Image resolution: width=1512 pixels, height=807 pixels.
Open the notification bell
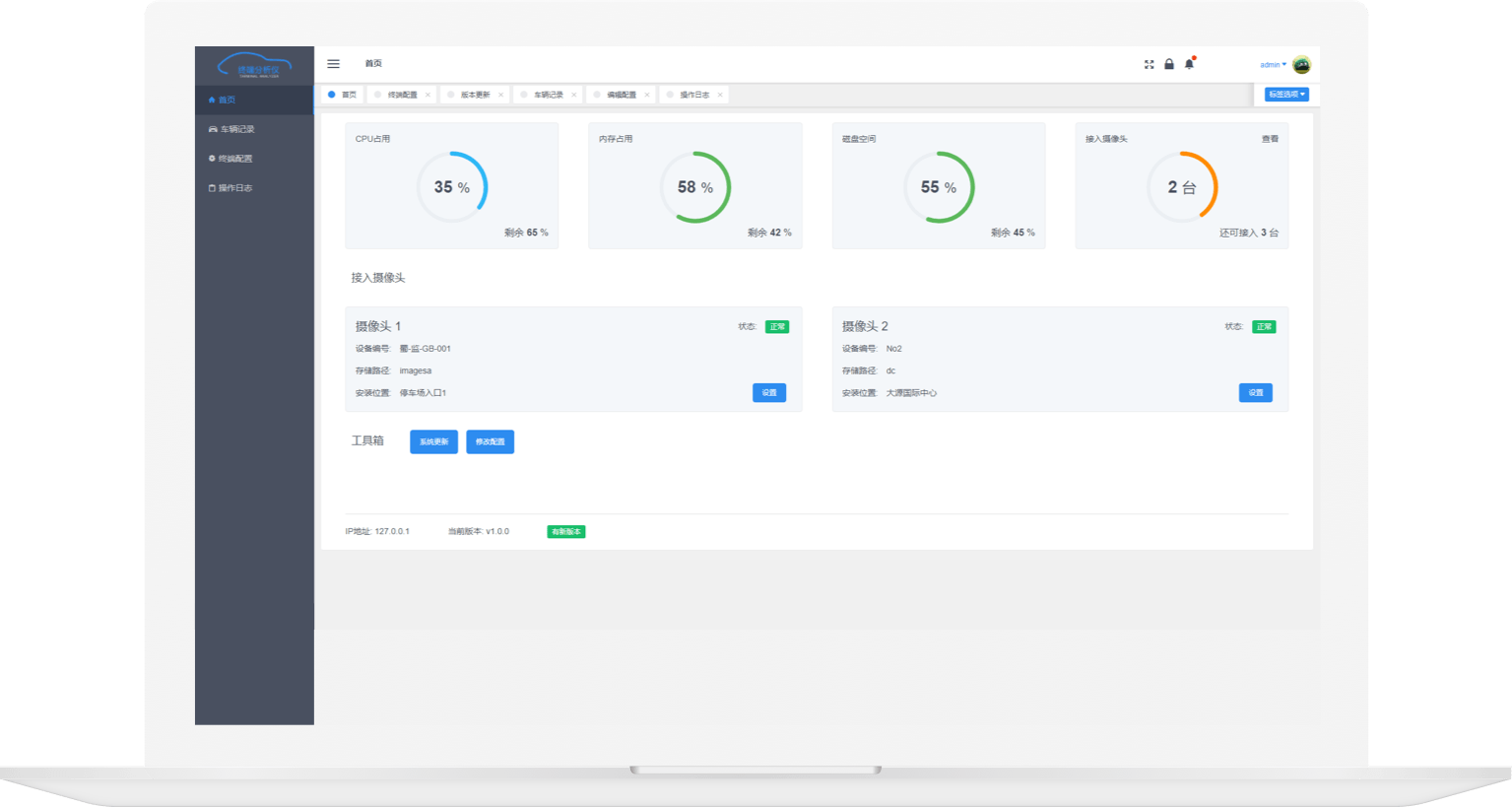tap(1189, 64)
